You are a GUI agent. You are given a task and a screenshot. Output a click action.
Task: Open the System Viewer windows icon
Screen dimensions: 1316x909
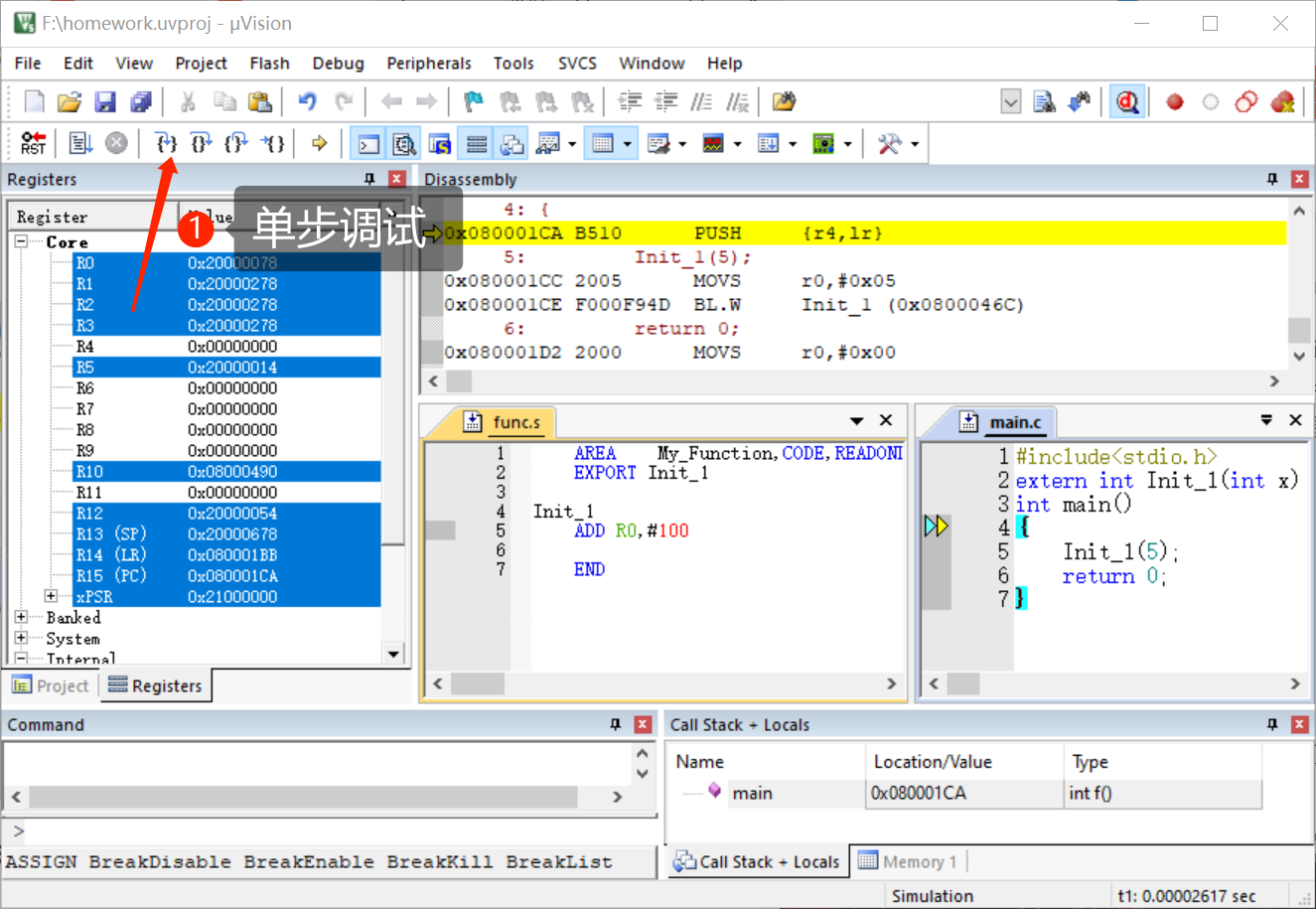pyautogui.click(x=823, y=144)
